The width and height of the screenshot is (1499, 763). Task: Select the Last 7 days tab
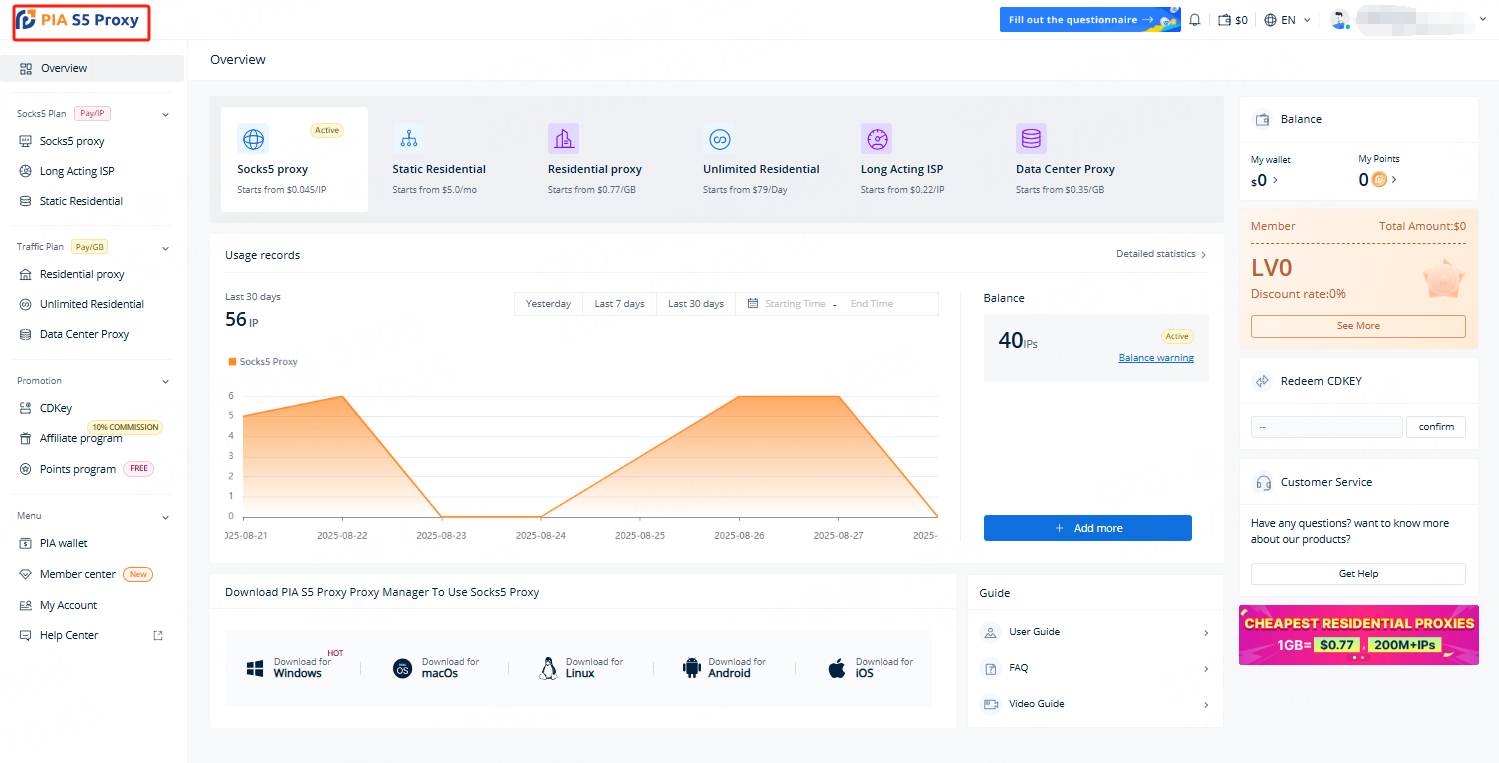click(x=619, y=304)
